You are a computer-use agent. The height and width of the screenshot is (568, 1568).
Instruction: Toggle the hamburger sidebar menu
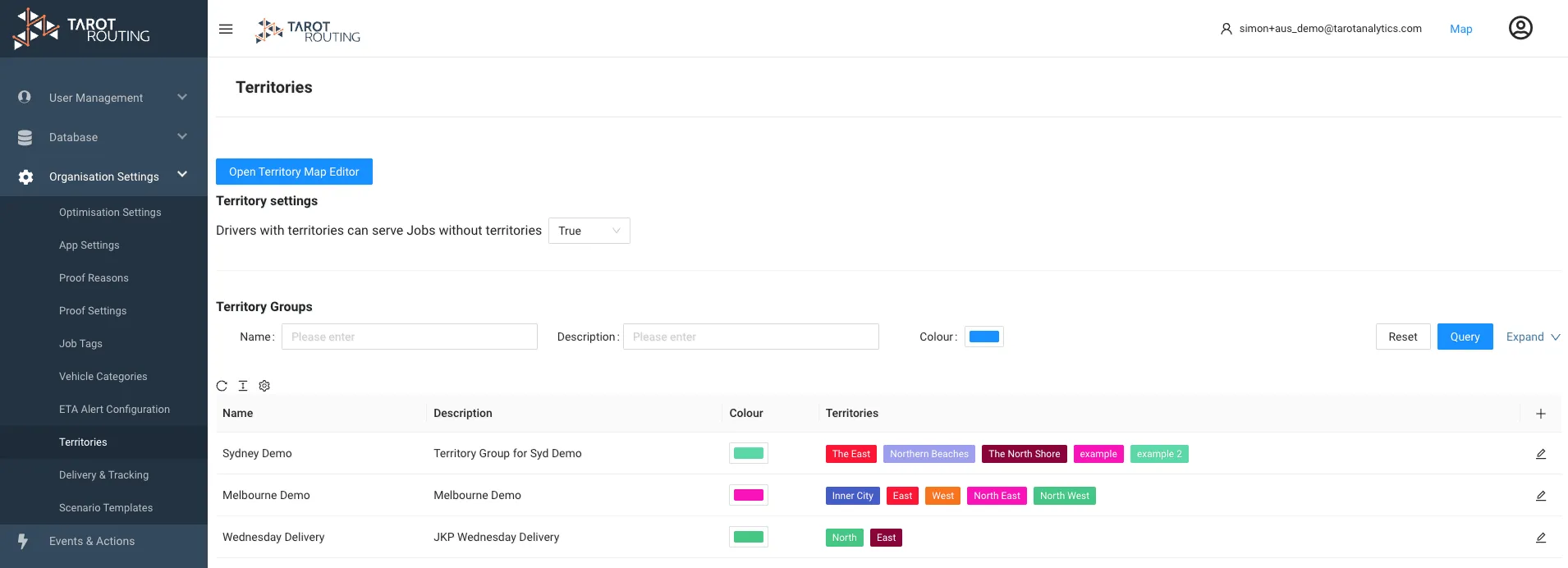226,29
